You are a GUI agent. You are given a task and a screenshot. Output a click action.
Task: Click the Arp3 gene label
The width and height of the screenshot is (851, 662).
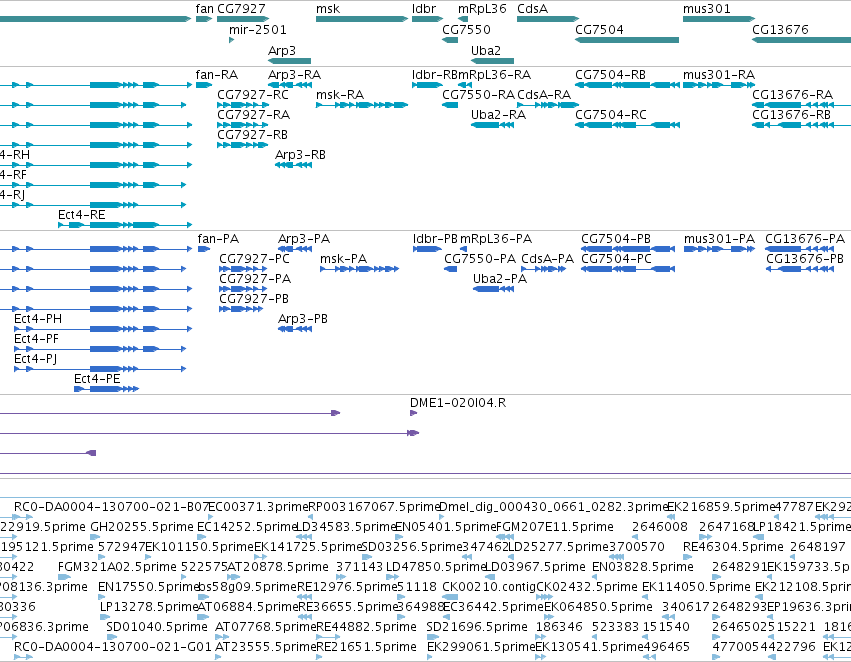[282, 50]
